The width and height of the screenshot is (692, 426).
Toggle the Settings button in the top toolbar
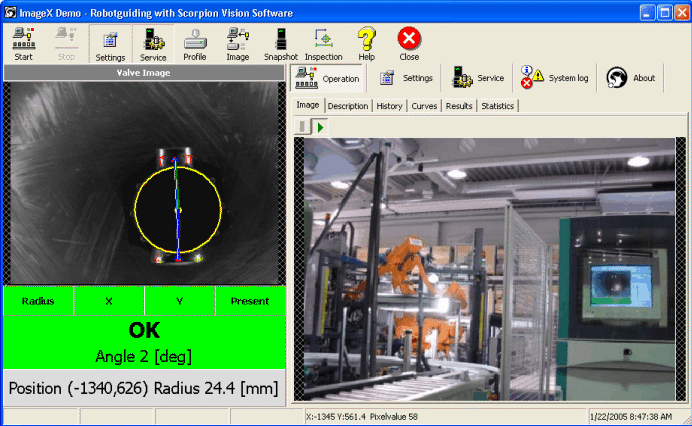coord(110,44)
